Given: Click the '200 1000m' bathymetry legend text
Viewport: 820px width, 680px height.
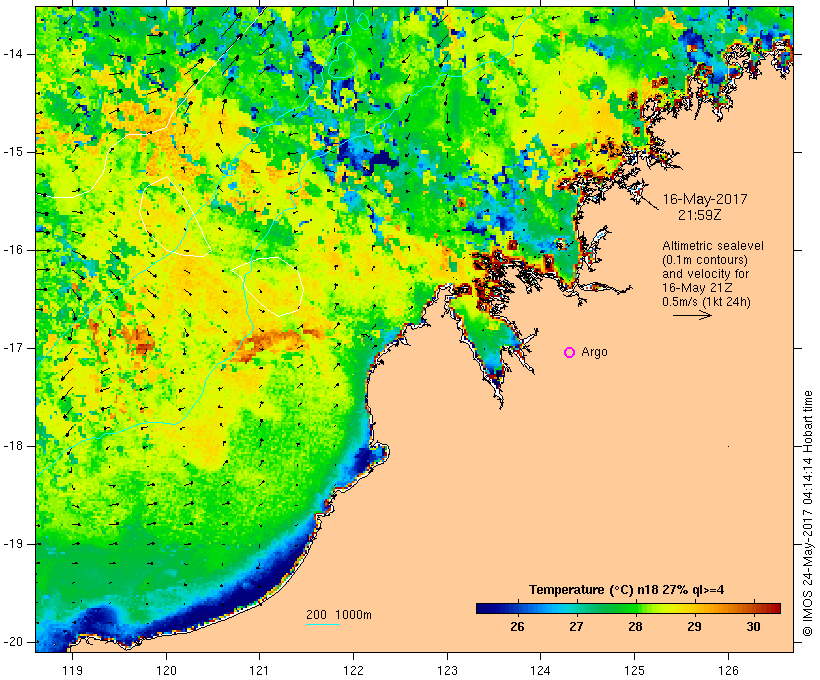Looking at the screenshot, I should (339, 615).
